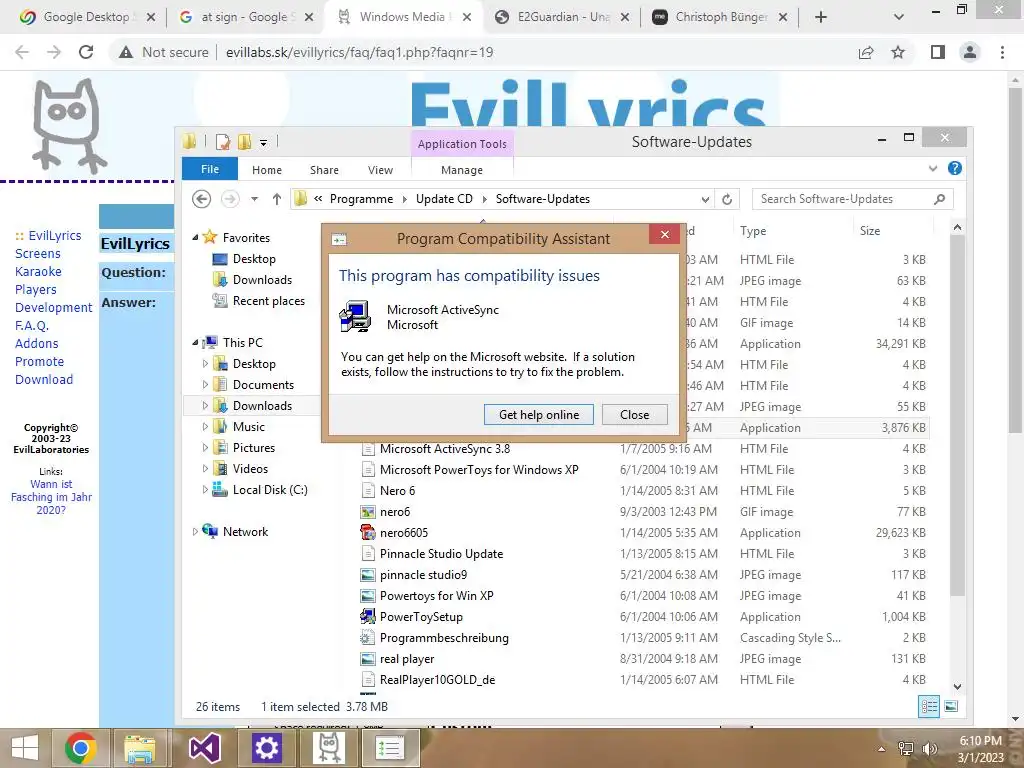Refresh the Software-Updates folder
Image resolution: width=1024 pixels, height=768 pixels.
727,199
